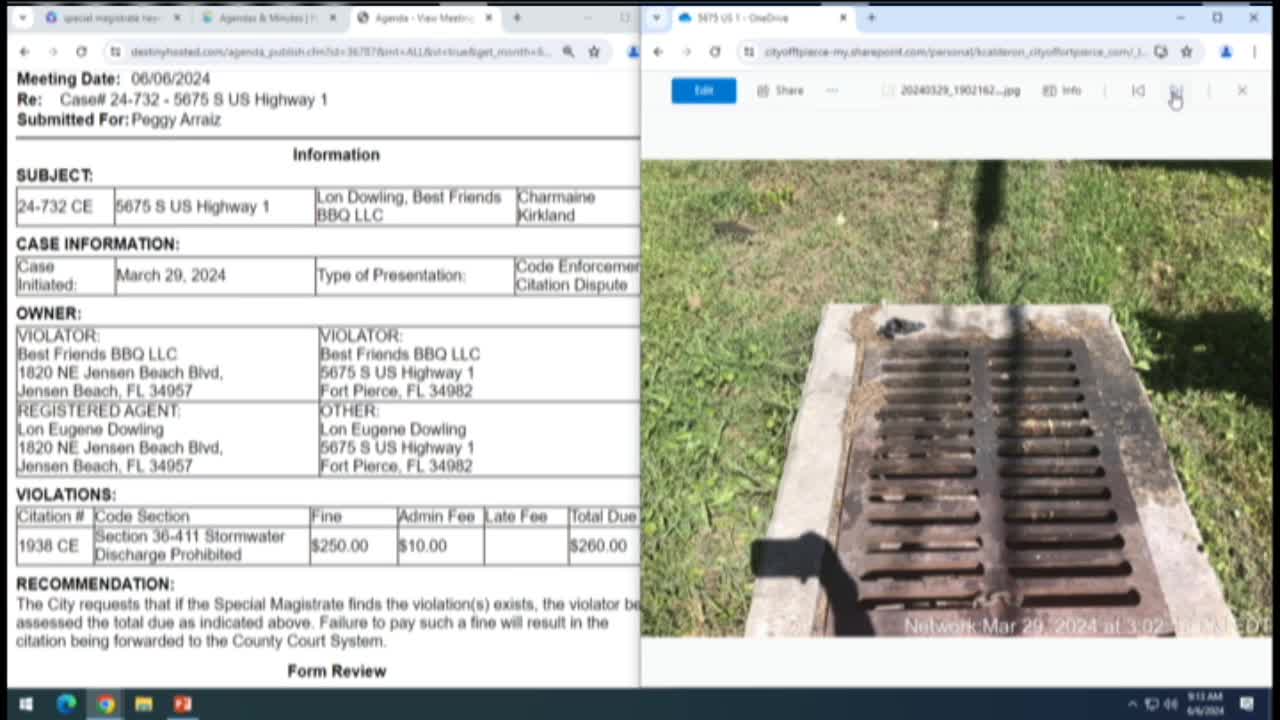Open the tab search dropdown on the left window
Image resolution: width=1280 pixels, height=720 pixels.
(x=23, y=17)
